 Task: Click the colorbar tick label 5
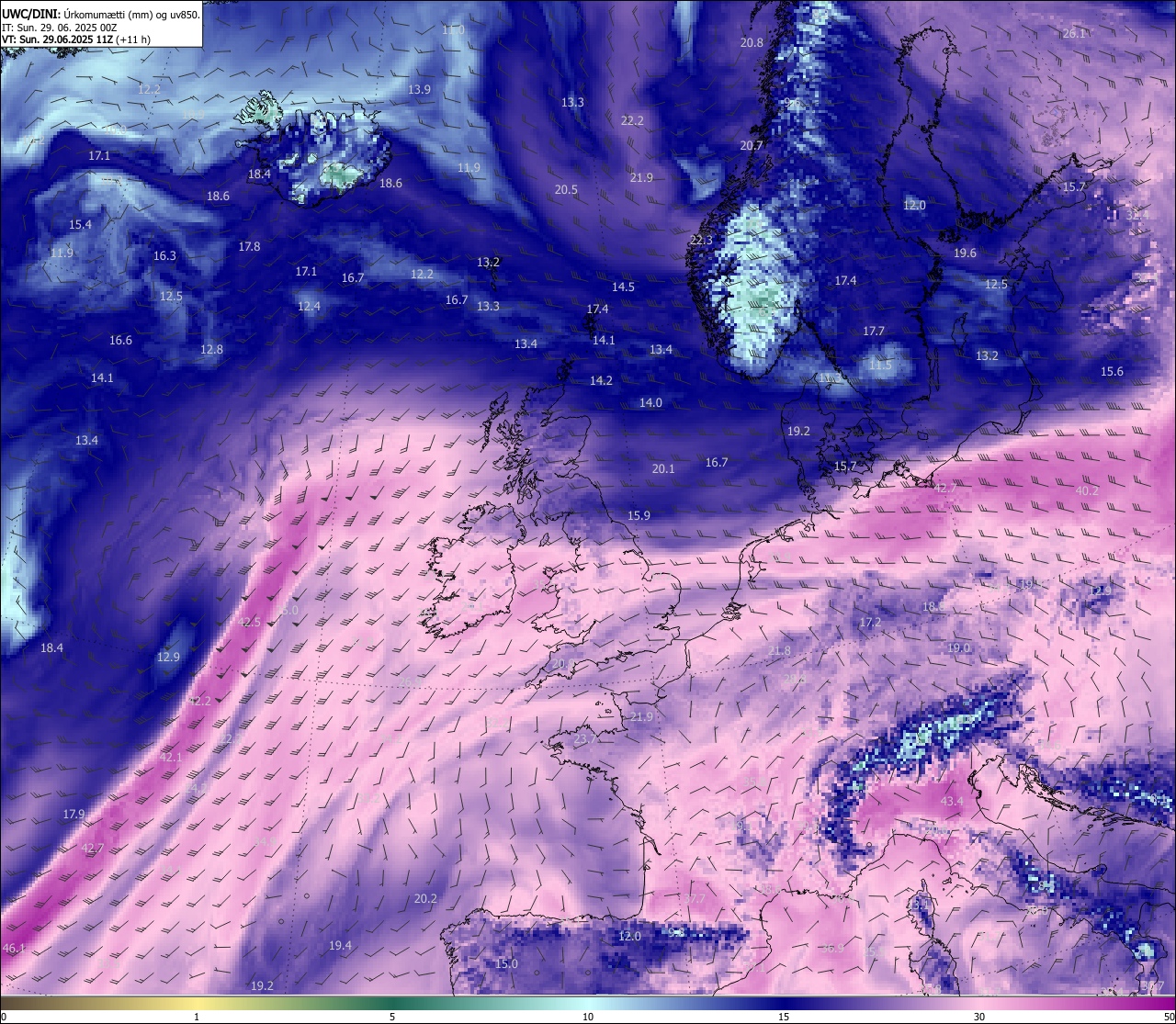click(x=392, y=1017)
